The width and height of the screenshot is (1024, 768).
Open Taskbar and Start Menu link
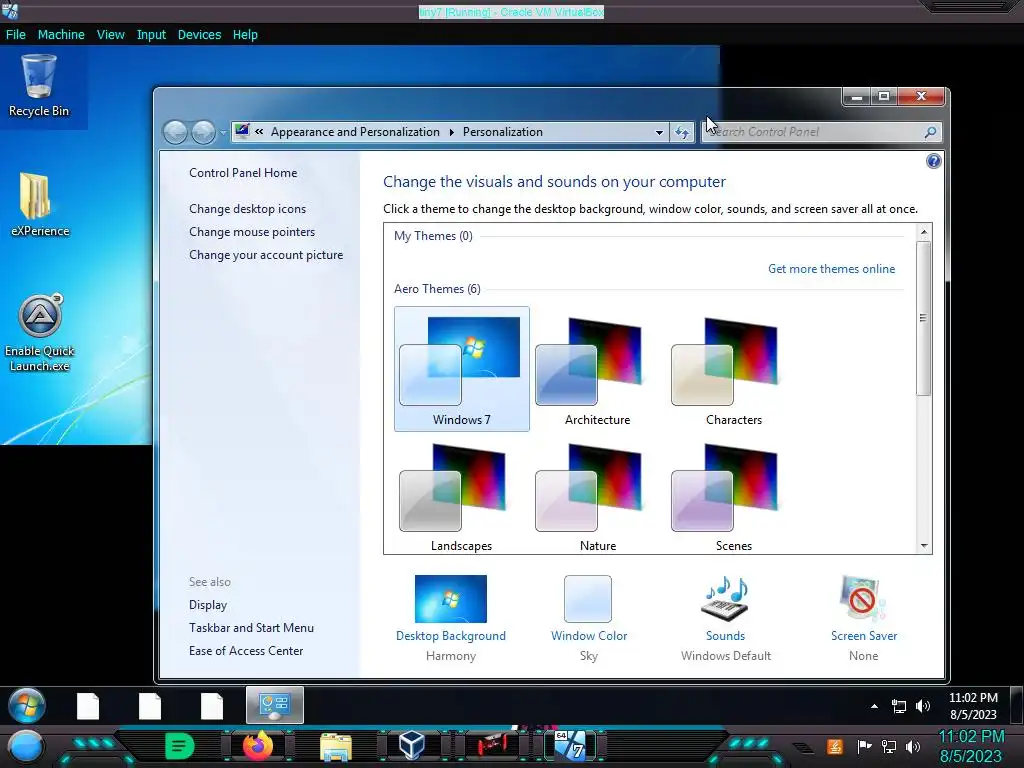251,628
